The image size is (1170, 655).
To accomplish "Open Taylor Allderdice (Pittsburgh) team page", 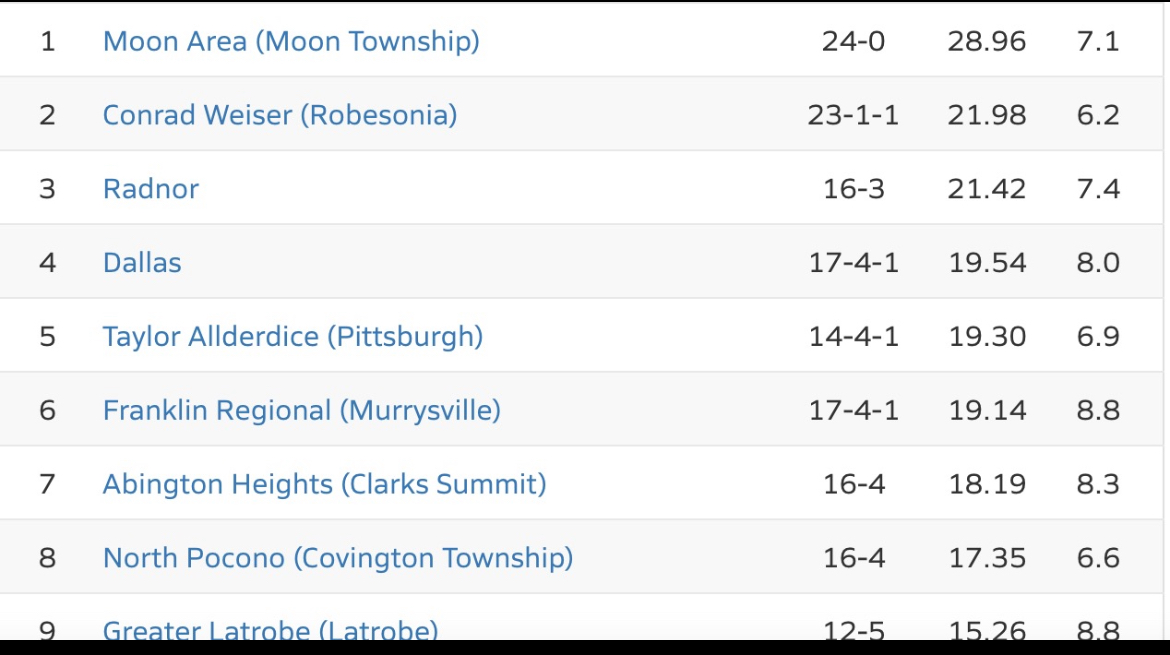I will (x=293, y=336).
